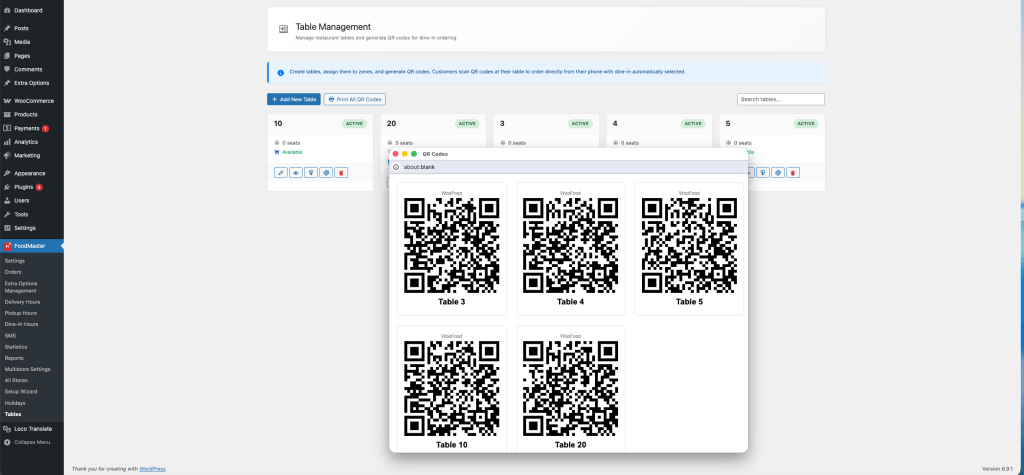The width and height of the screenshot is (1024, 475).
Task: Click the Marketing megaphone icon
Action: coord(7,156)
